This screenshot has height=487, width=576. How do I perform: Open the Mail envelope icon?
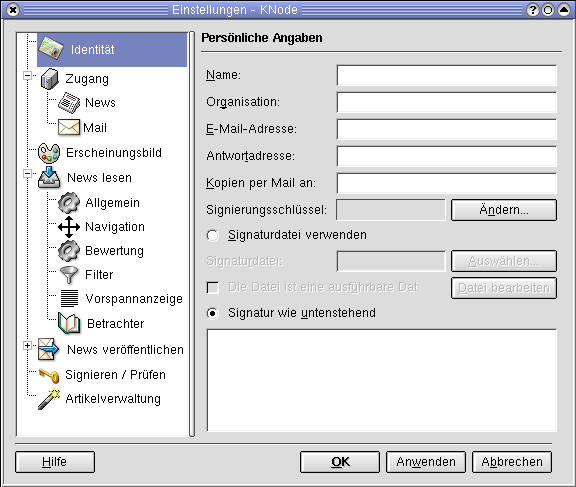69,127
